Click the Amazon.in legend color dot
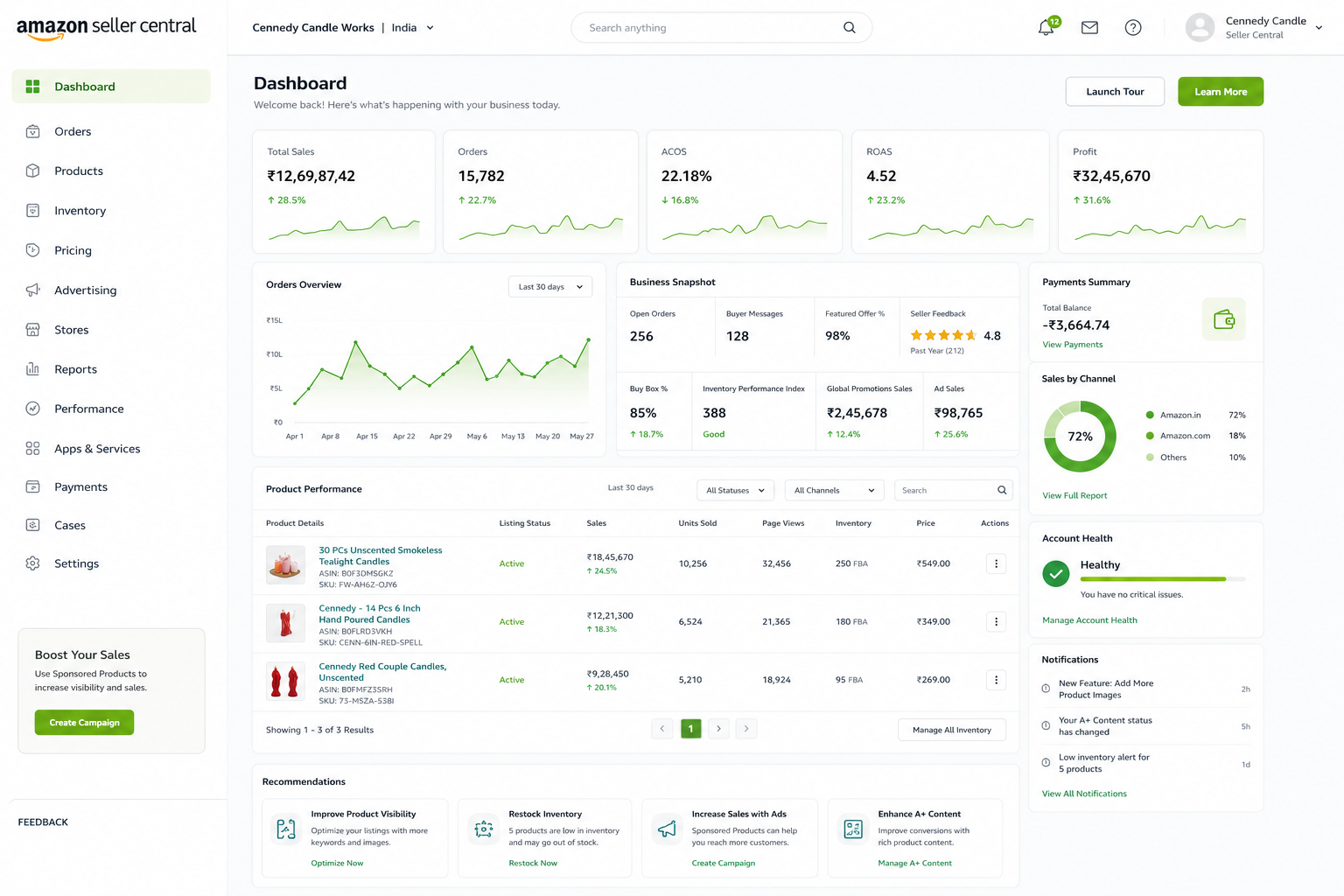The height and width of the screenshot is (896, 1344). point(1150,415)
